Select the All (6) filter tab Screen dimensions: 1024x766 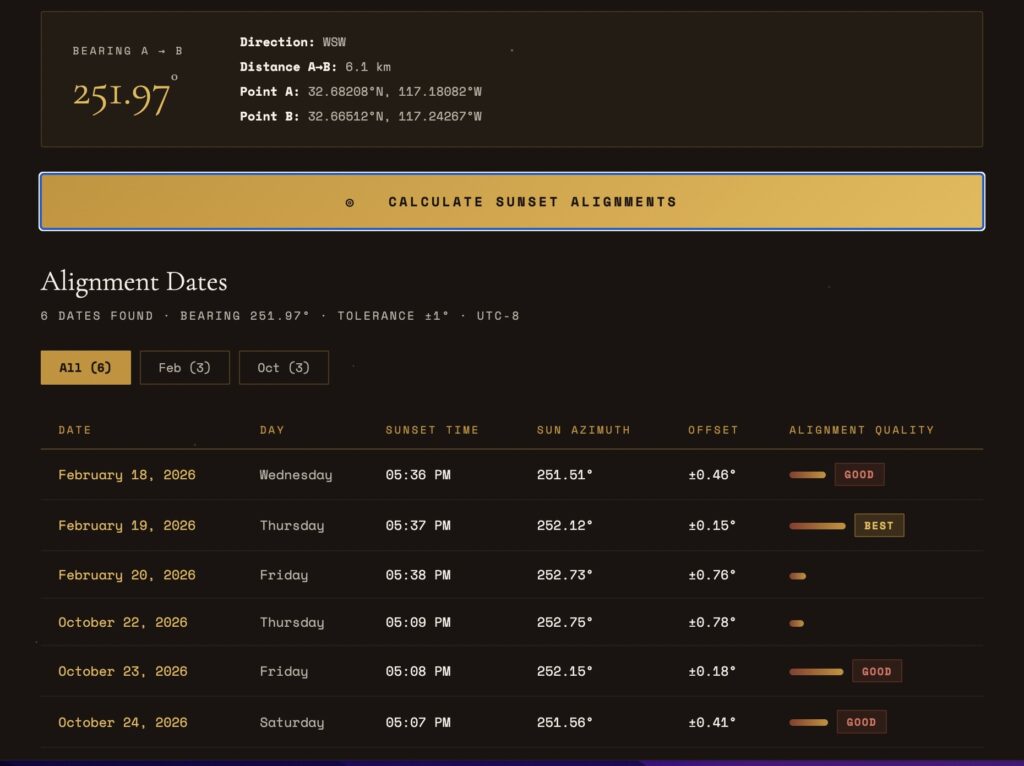click(x=85, y=368)
